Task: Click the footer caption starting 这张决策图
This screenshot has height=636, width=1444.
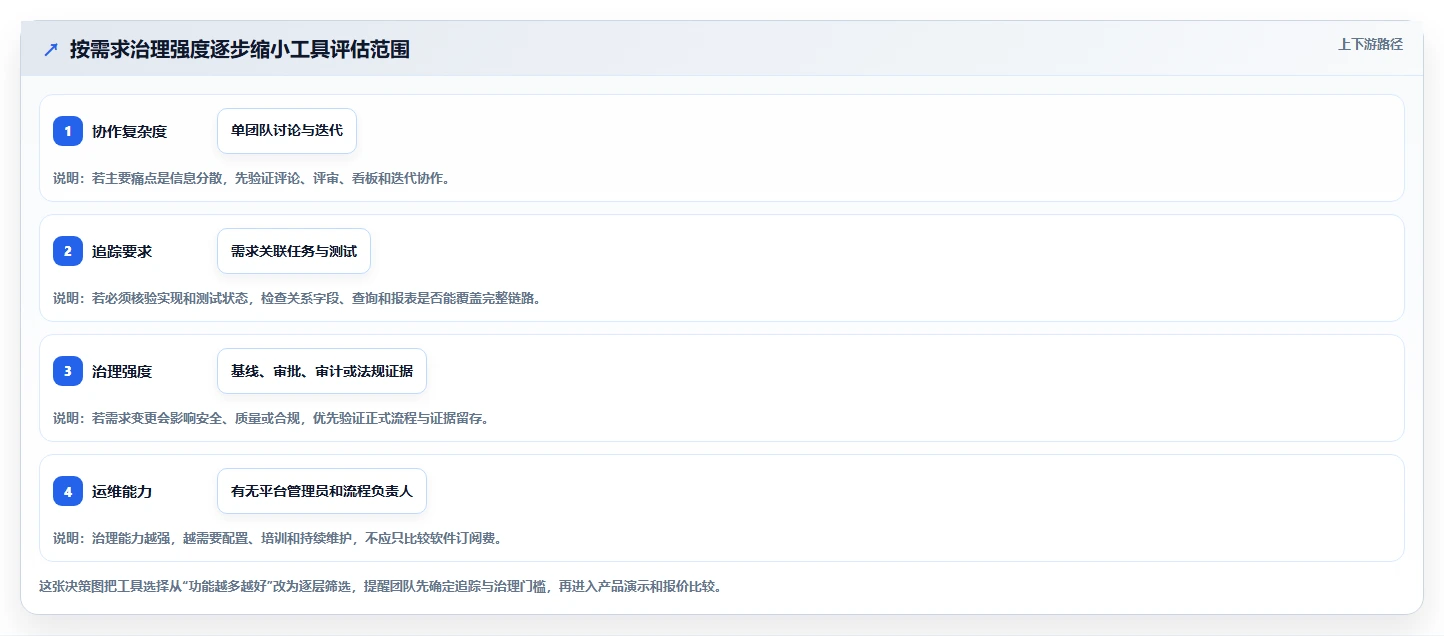Action: tap(380, 586)
